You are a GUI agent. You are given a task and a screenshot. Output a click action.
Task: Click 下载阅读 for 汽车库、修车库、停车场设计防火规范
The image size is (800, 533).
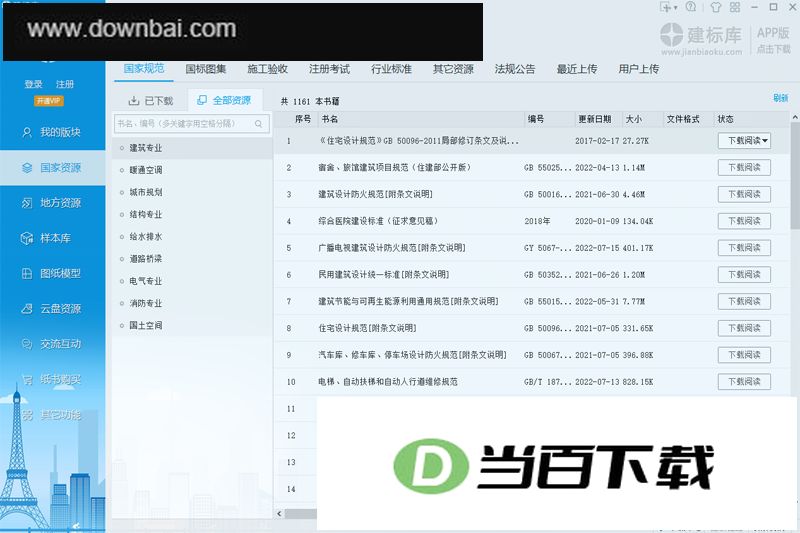pos(744,355)
